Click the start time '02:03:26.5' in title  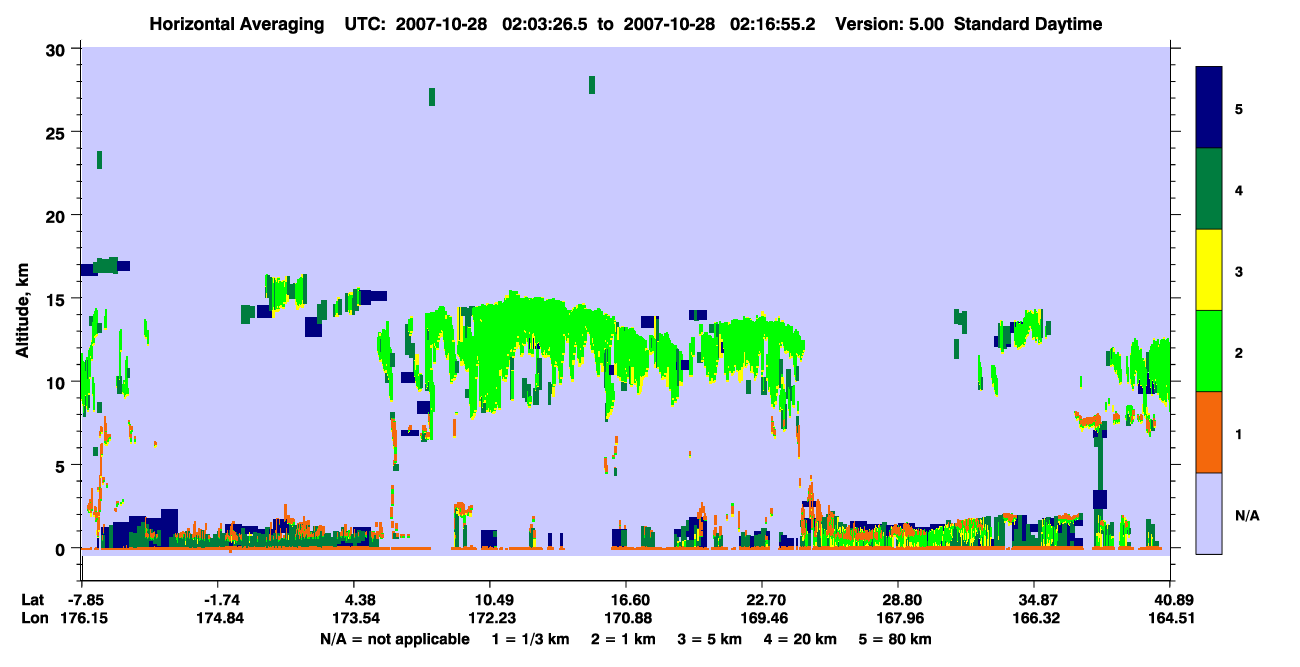[x=545, y=24]
